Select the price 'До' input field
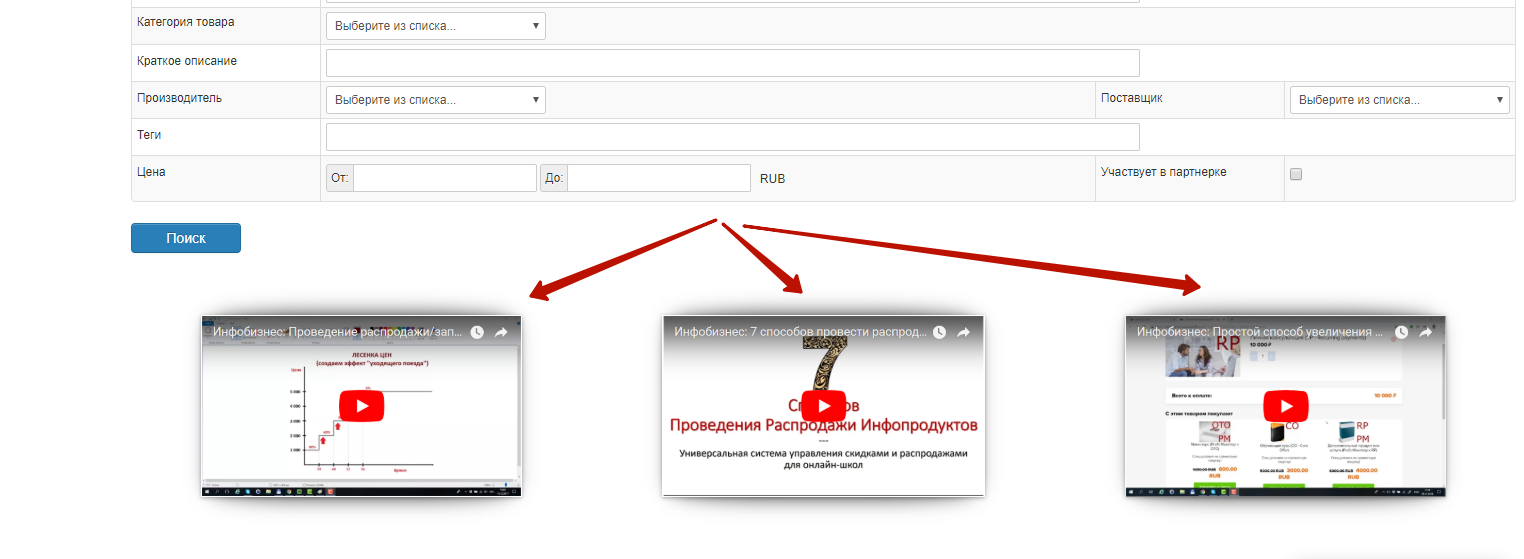 [x=658, y=178]
